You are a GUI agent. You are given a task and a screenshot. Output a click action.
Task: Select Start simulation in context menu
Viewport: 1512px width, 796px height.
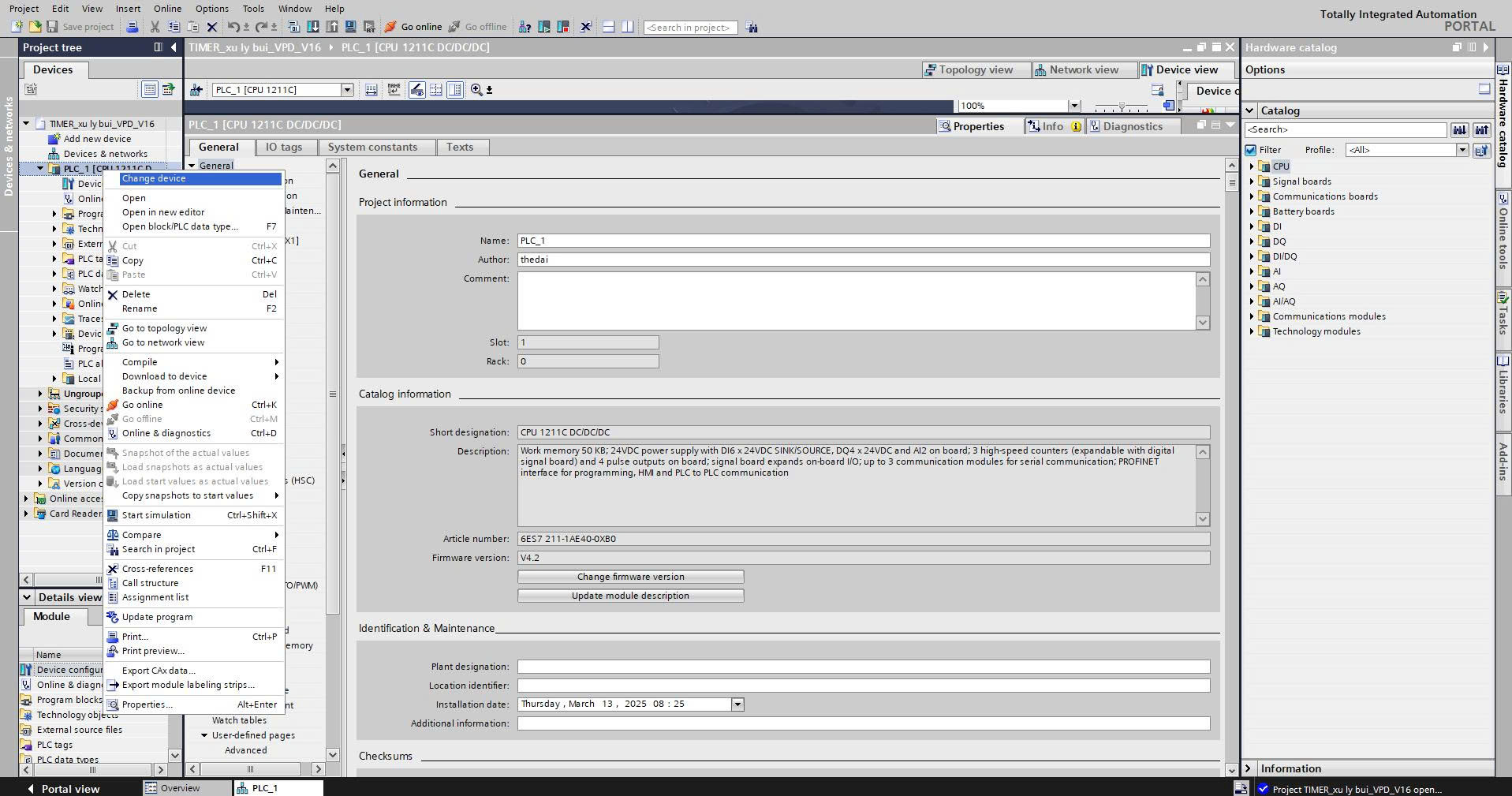tap(194, 515)
